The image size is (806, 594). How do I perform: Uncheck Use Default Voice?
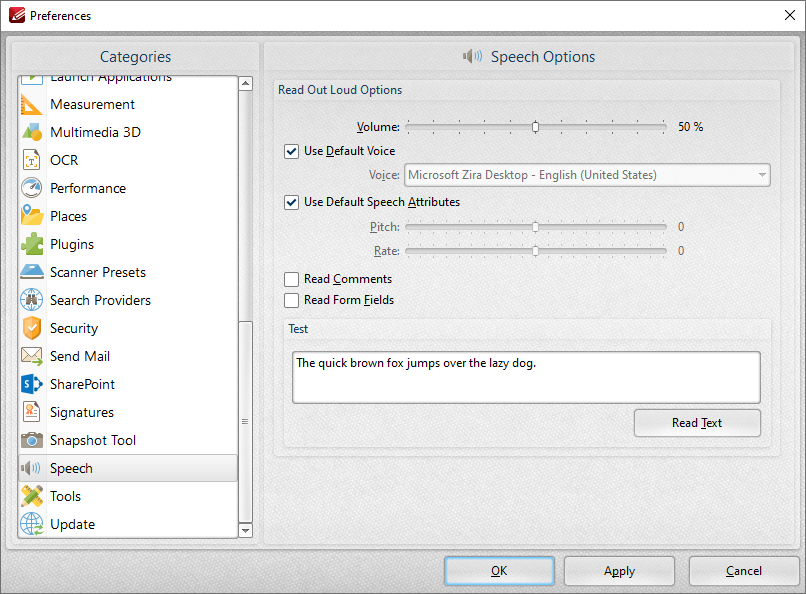pyautogui.click(x=291, y=152)
